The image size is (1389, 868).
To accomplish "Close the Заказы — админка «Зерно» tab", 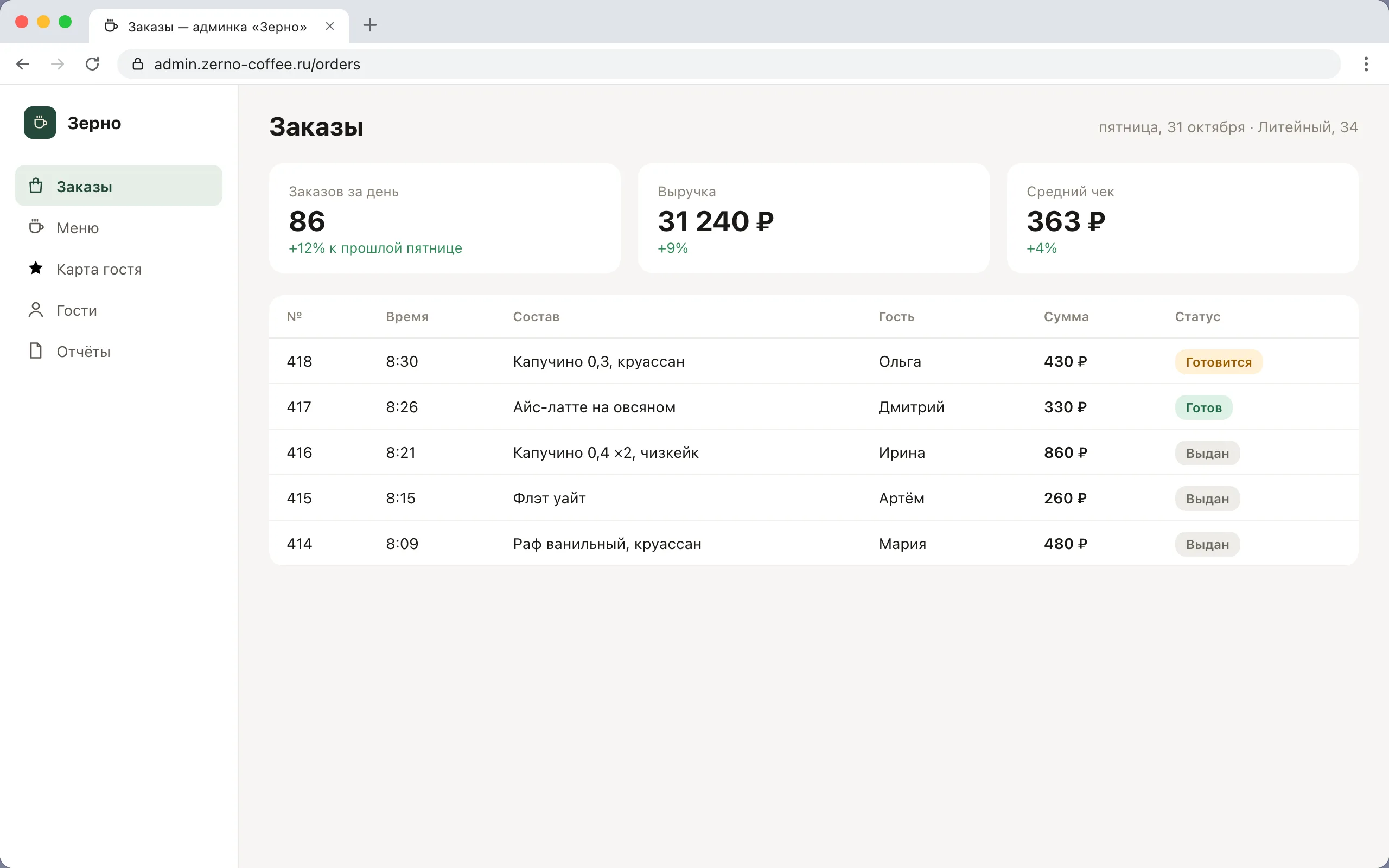I will coord(330,26).
